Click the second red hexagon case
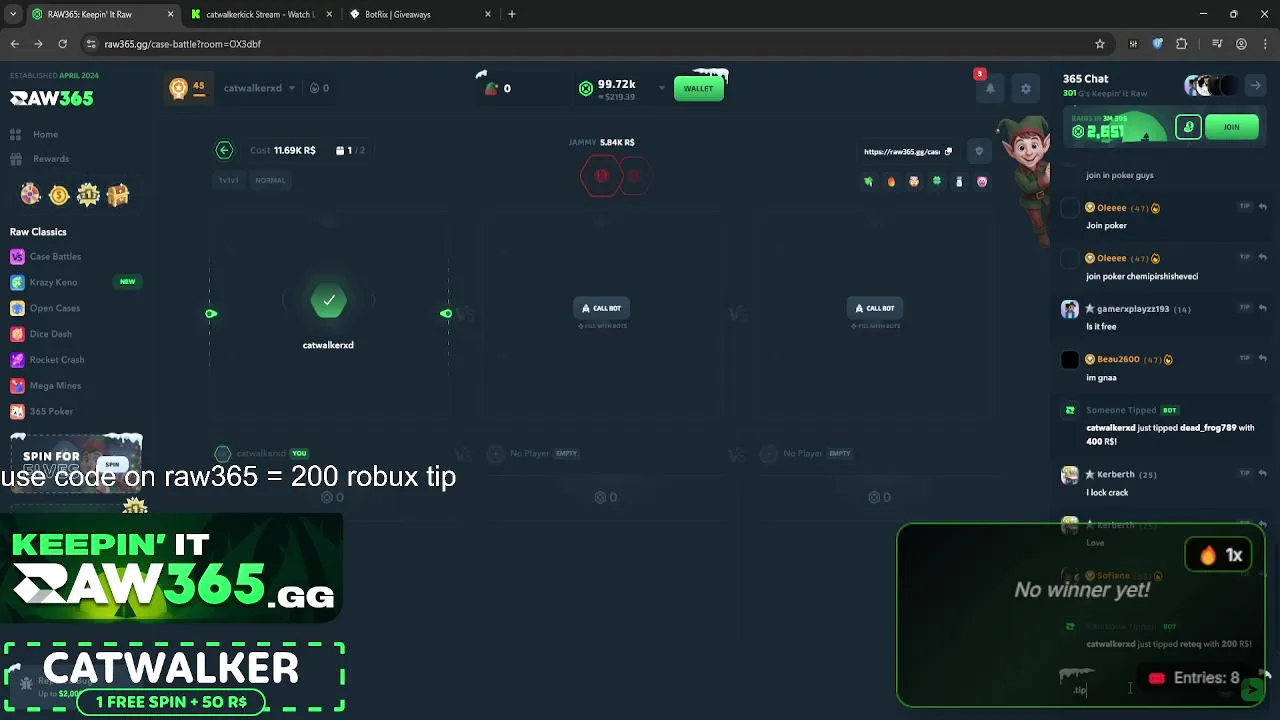Screen dimensions: 1280x720 pos(633,176)
